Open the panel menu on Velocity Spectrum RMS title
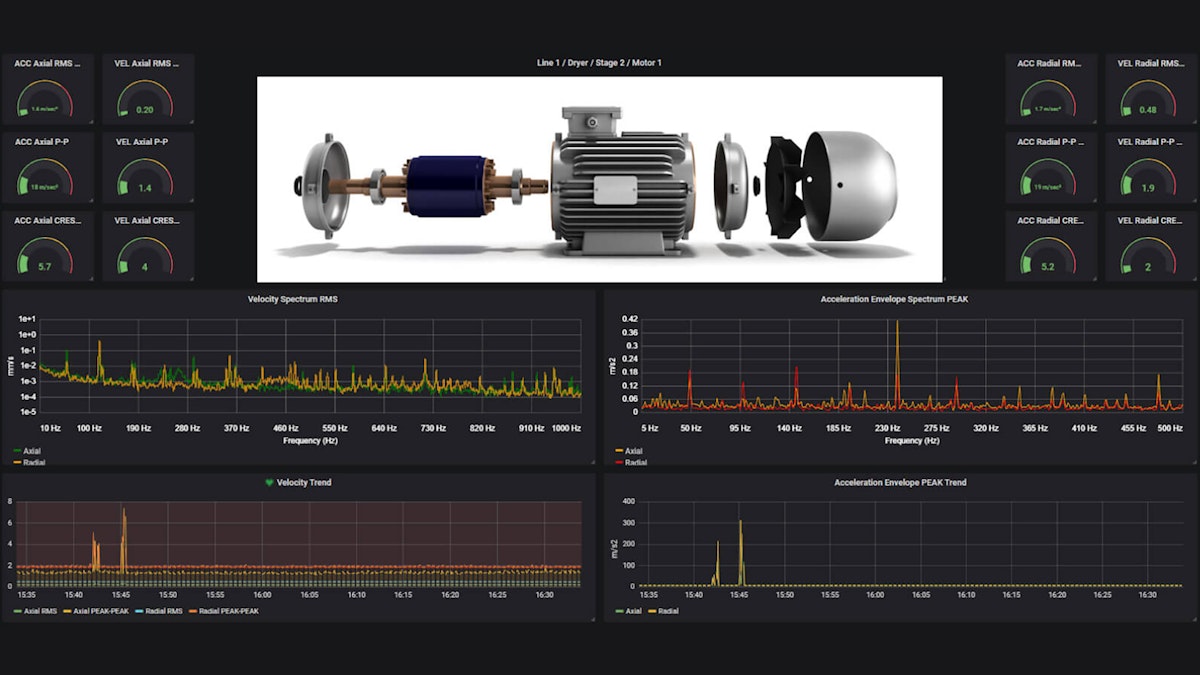Image resolution: width=1200 pixels, height=675 pixels. pyautogui.click(x=293, y=297)
